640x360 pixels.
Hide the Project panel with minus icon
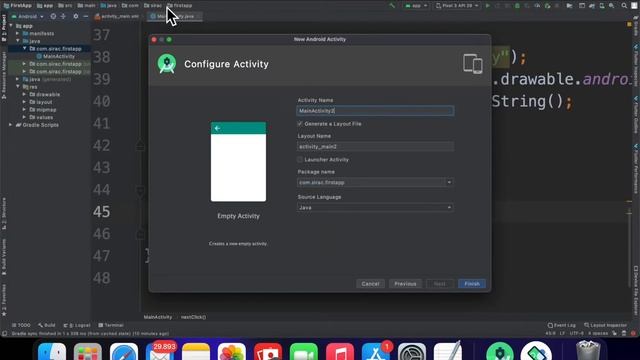[86, 16]
